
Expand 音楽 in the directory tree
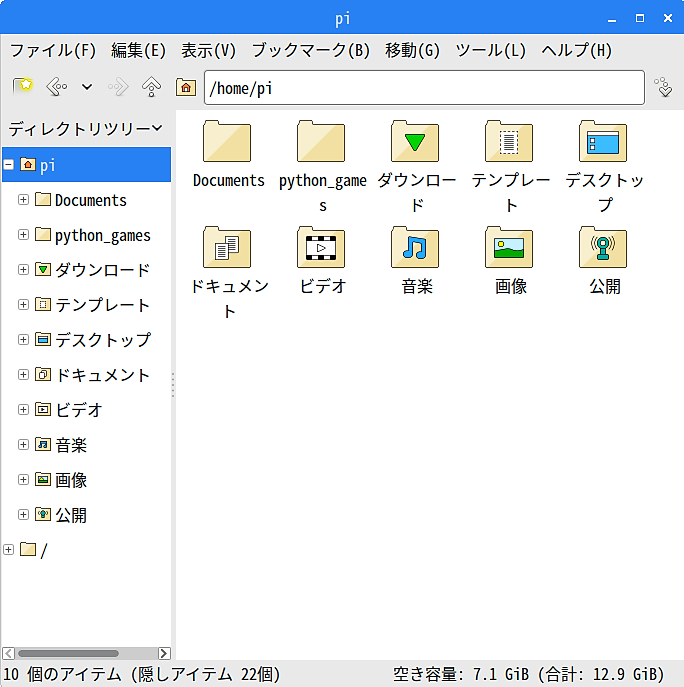click(23, 445)
